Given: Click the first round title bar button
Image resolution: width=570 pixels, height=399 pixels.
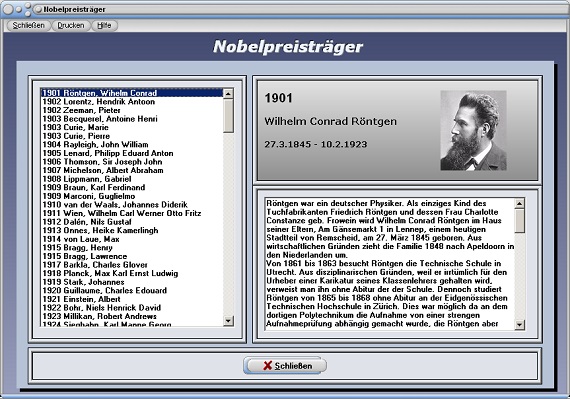Looking at the screenshot, I should [x=8, y=9].
